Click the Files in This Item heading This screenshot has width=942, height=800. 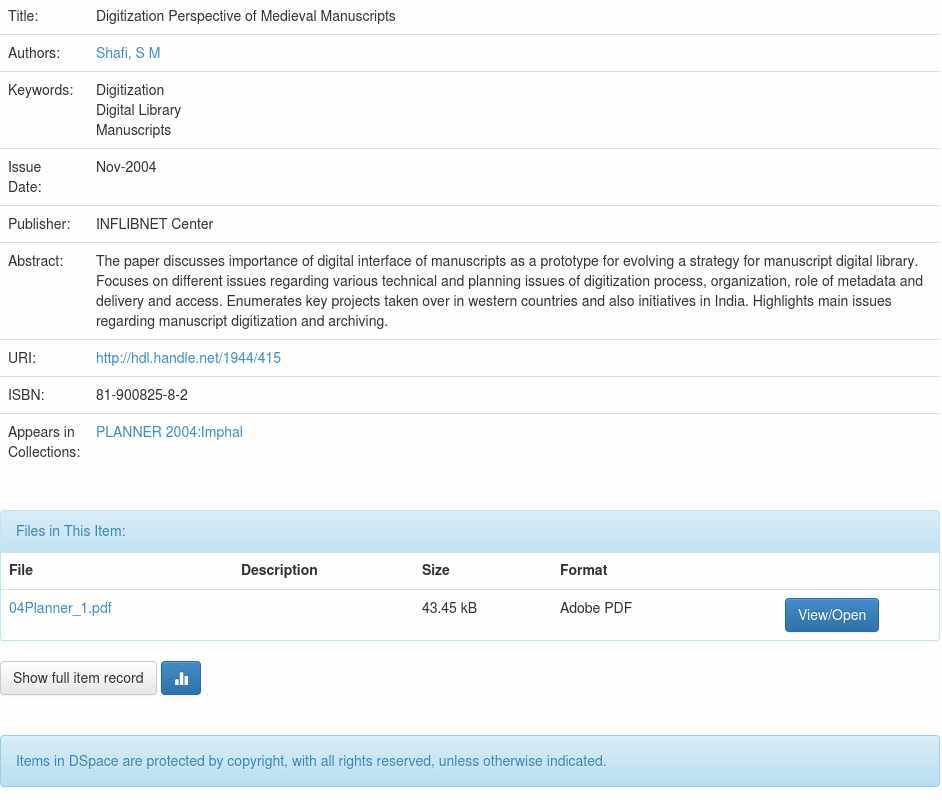click(x=71, y=531)
